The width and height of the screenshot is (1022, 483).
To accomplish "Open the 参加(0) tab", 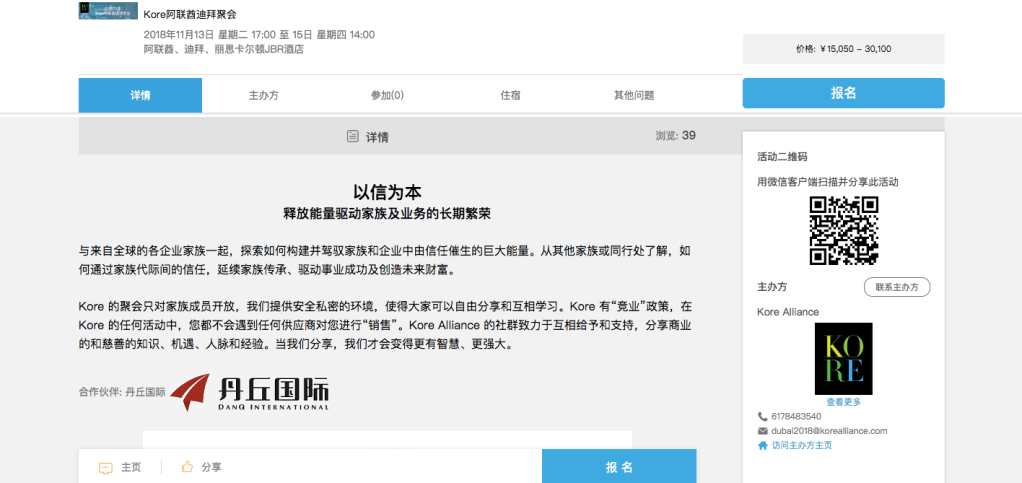I will point(387,95).
